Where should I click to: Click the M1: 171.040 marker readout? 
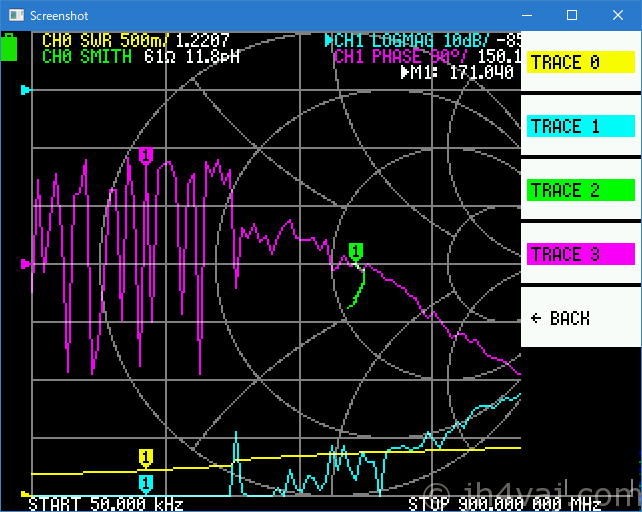pos(457,73)
